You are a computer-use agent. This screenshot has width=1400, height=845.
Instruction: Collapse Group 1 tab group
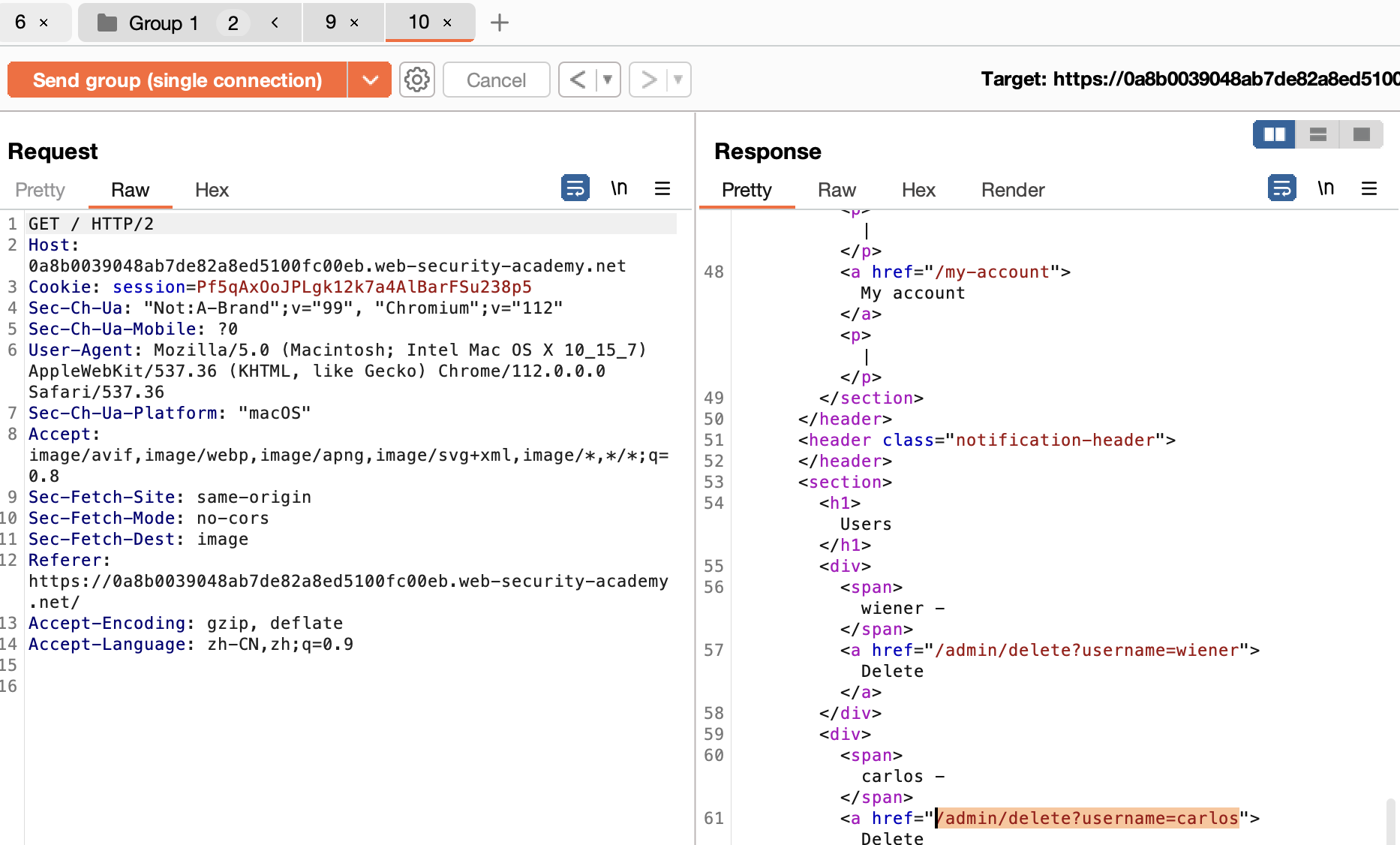click(x=275, y=23)
